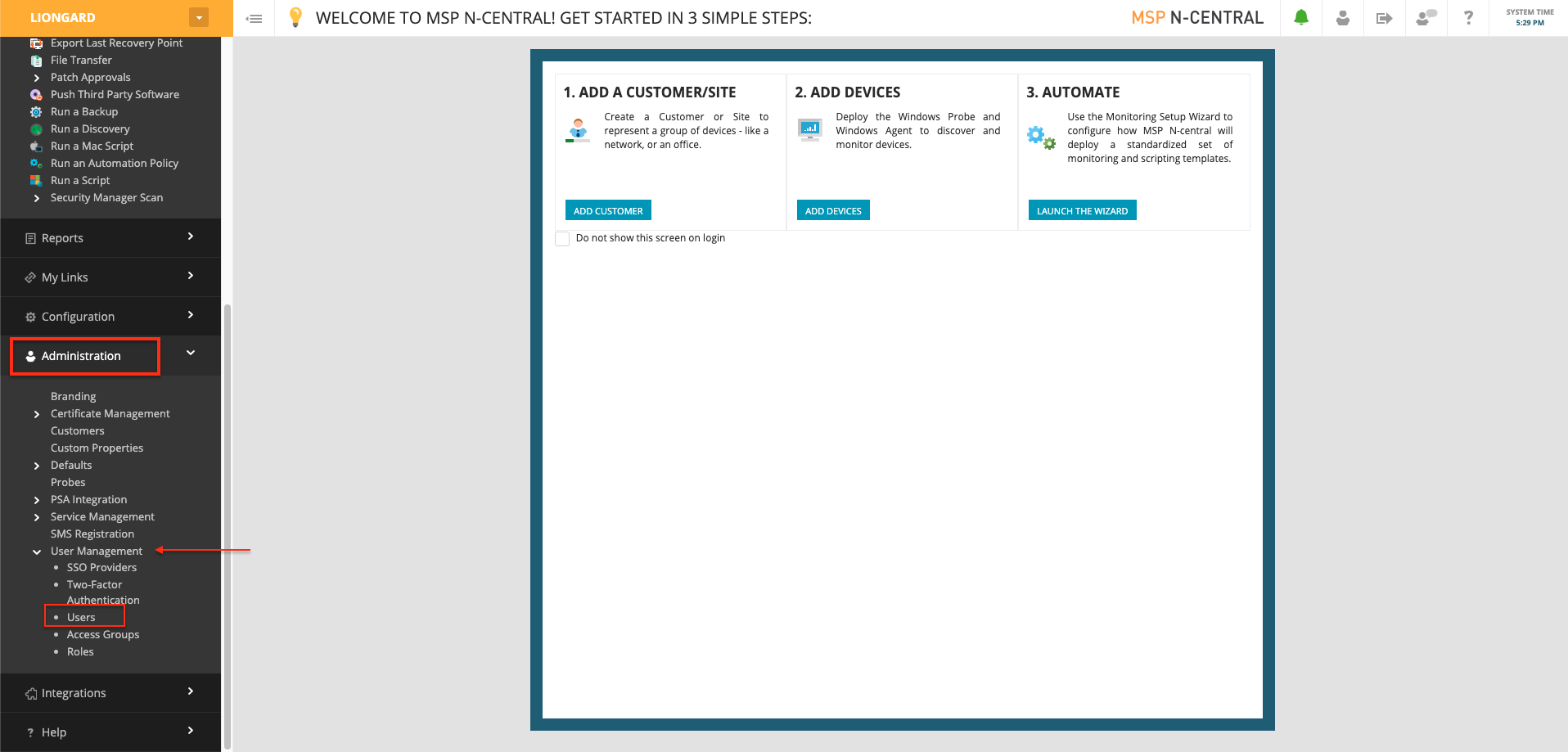Image resolution: width=1568 pixels, height=752 pixels.
Task: Open Users under User Management
Action: tap(81, 617)
